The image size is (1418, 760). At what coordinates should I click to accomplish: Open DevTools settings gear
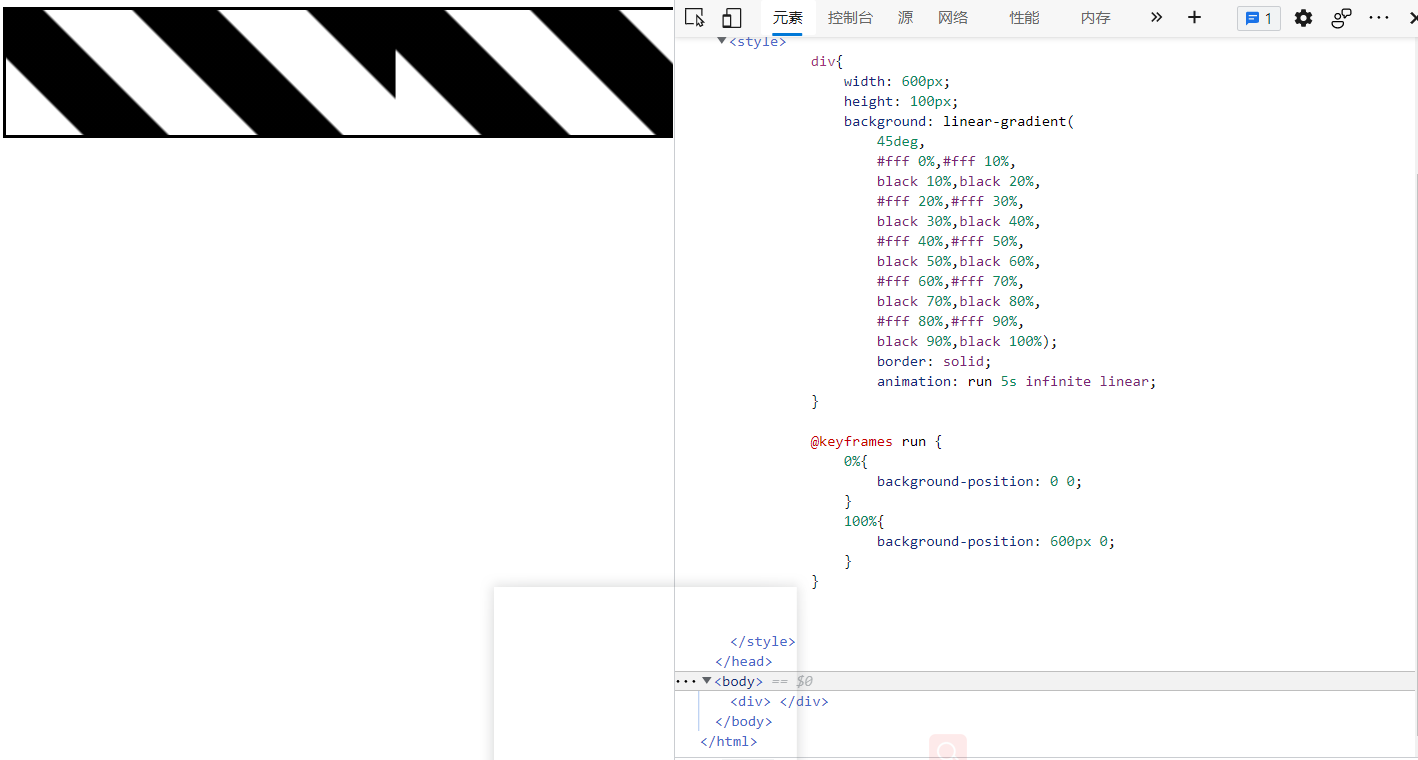click(x=1303, y=18)
